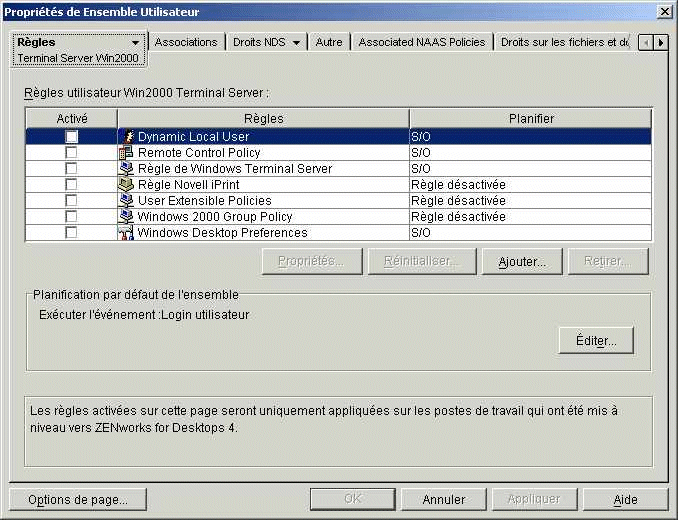Click the Windows Desktop Preferences icon

[126, 233]
